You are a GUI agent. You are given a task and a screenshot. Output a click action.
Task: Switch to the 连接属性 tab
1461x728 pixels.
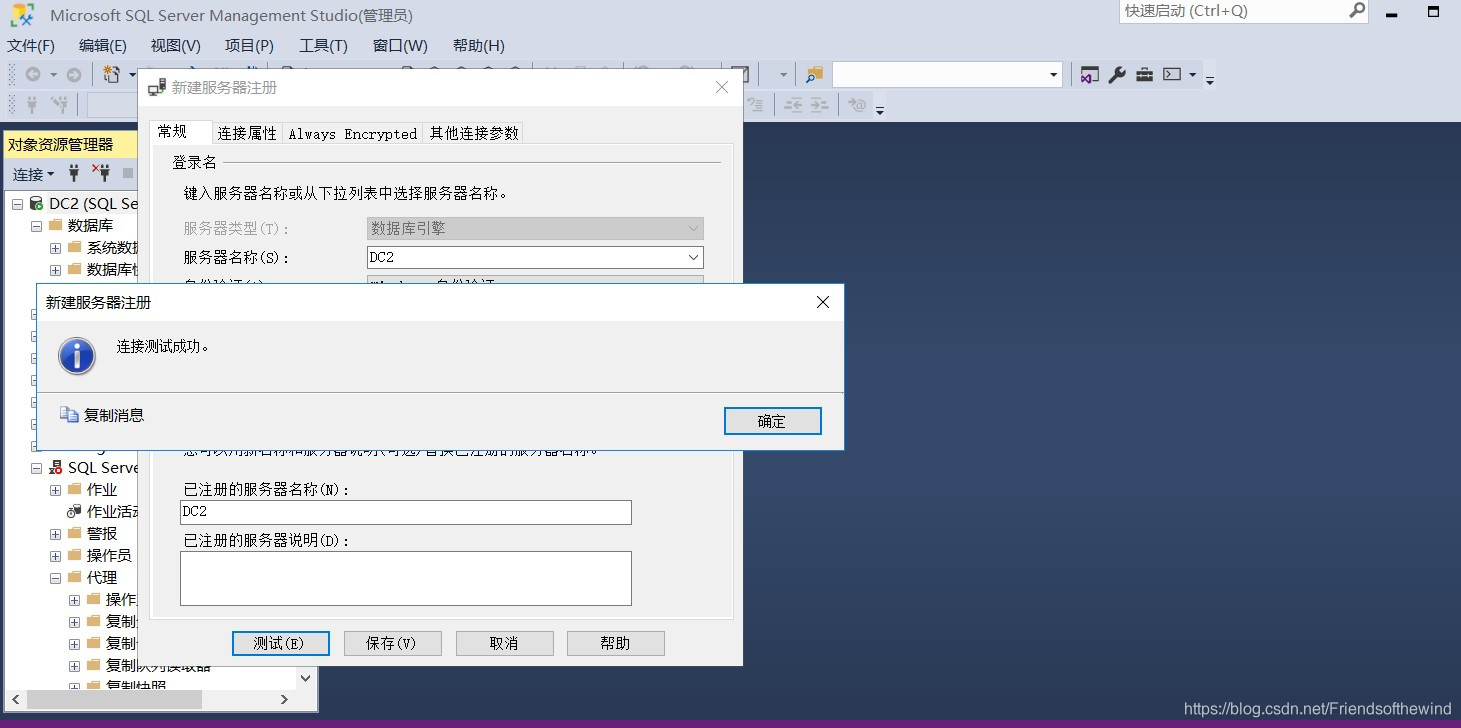tap(247, 133)
